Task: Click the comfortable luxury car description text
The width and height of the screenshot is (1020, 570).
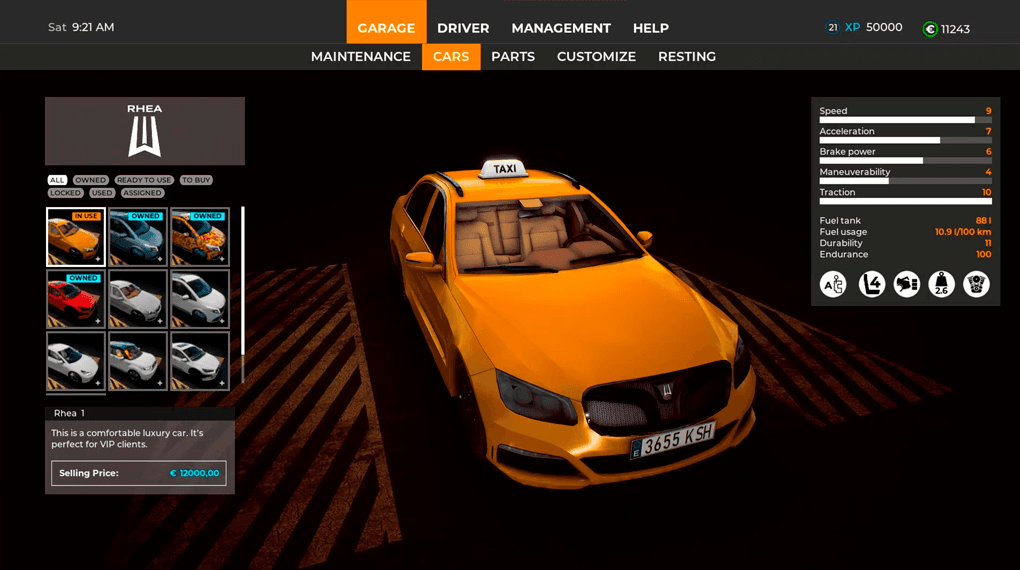Action: point(128,439)
